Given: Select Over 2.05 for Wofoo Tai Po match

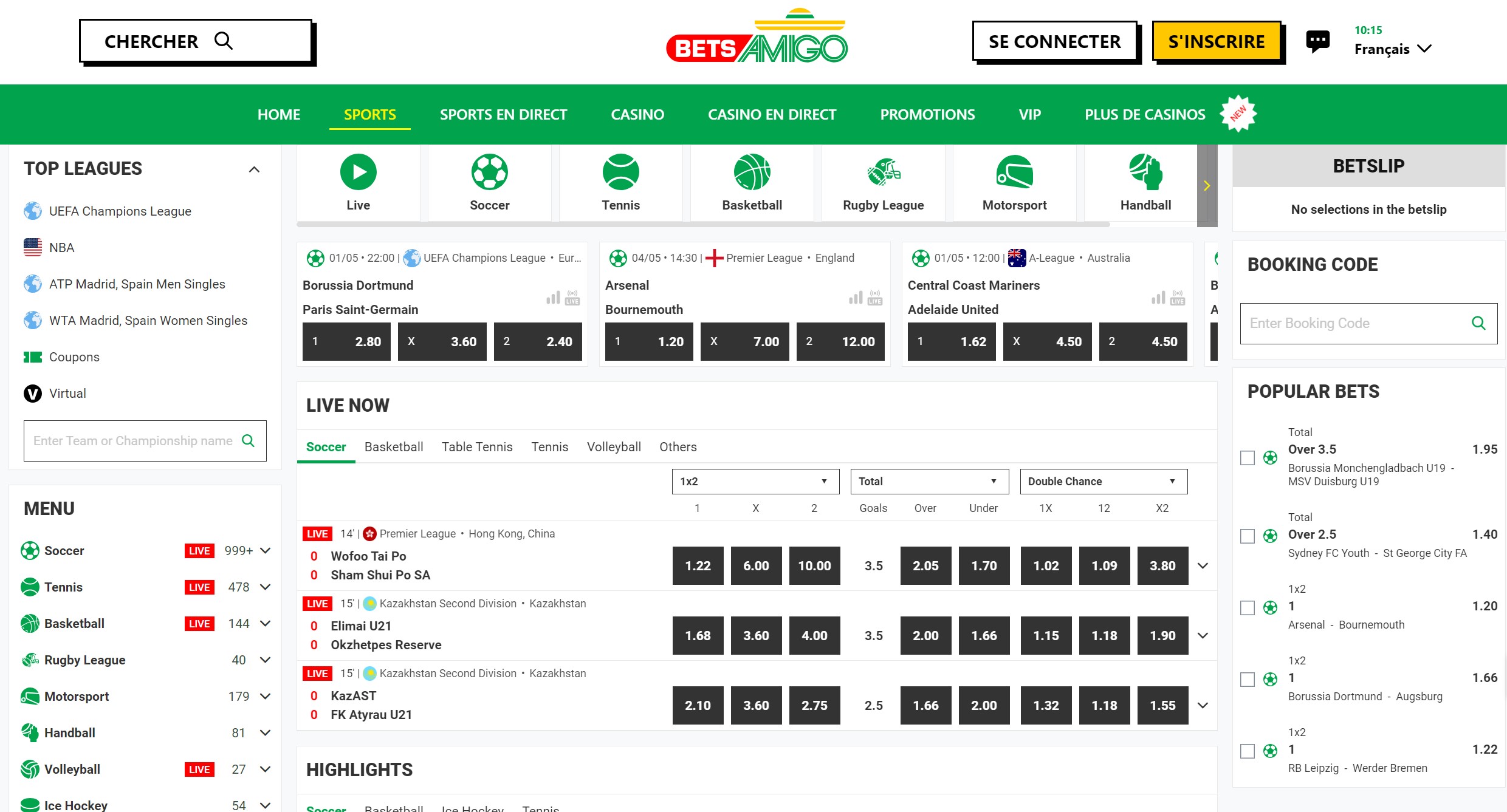Looking at the screenshot, I should [925, 565].
